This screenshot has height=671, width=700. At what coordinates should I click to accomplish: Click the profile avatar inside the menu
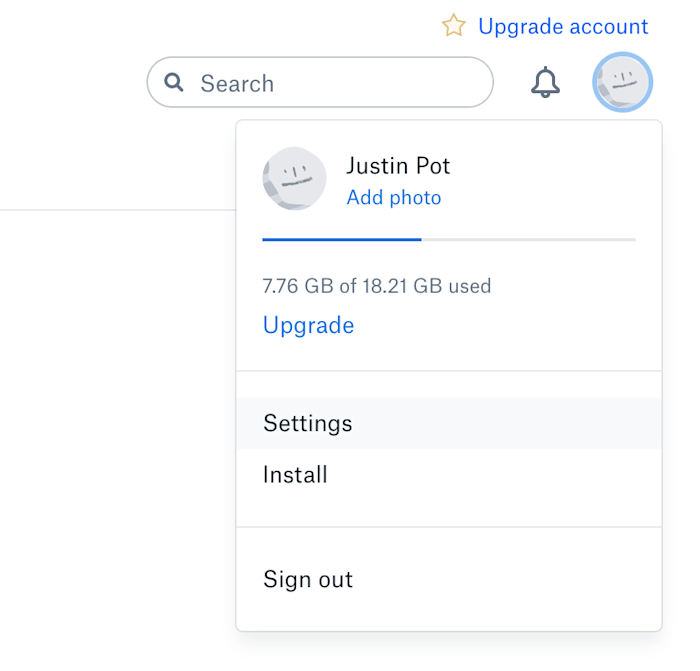[294, 179]
